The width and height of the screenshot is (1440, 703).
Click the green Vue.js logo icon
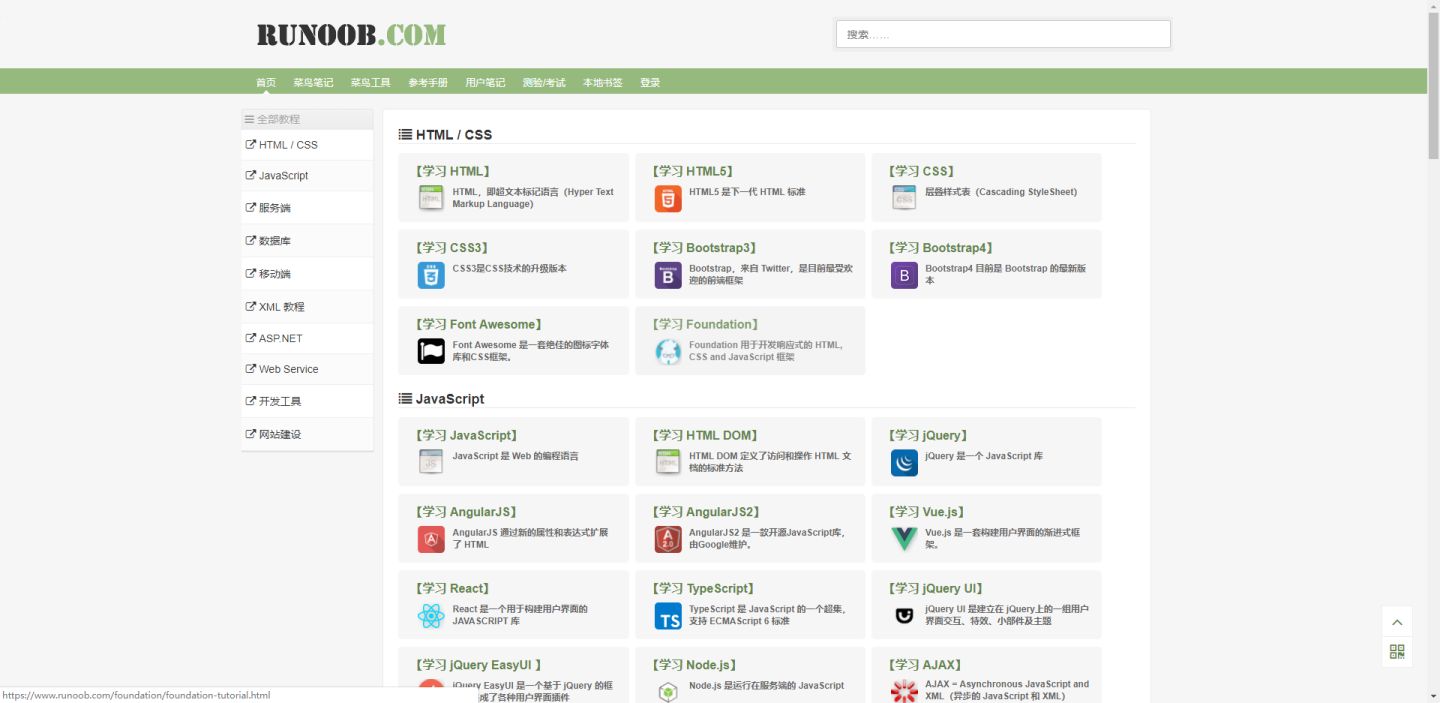click(x=904, y=539)
